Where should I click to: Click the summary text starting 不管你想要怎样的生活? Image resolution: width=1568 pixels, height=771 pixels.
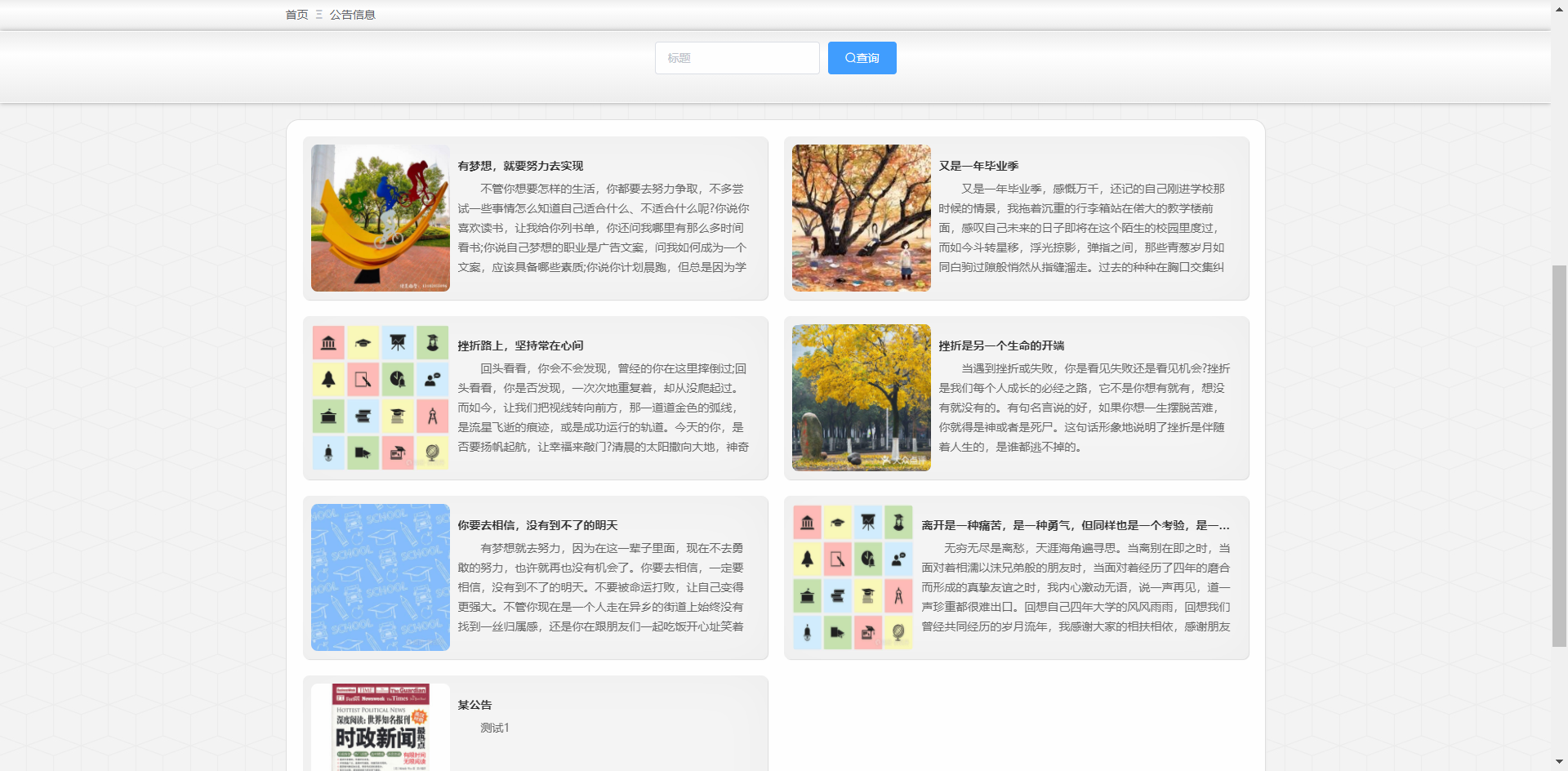(x=604, y=228)
